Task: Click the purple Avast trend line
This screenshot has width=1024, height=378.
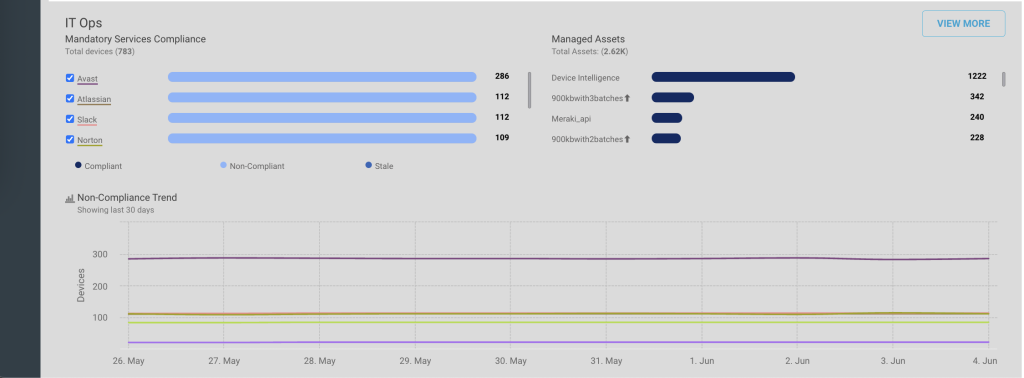Action: (x=558, y=258)
